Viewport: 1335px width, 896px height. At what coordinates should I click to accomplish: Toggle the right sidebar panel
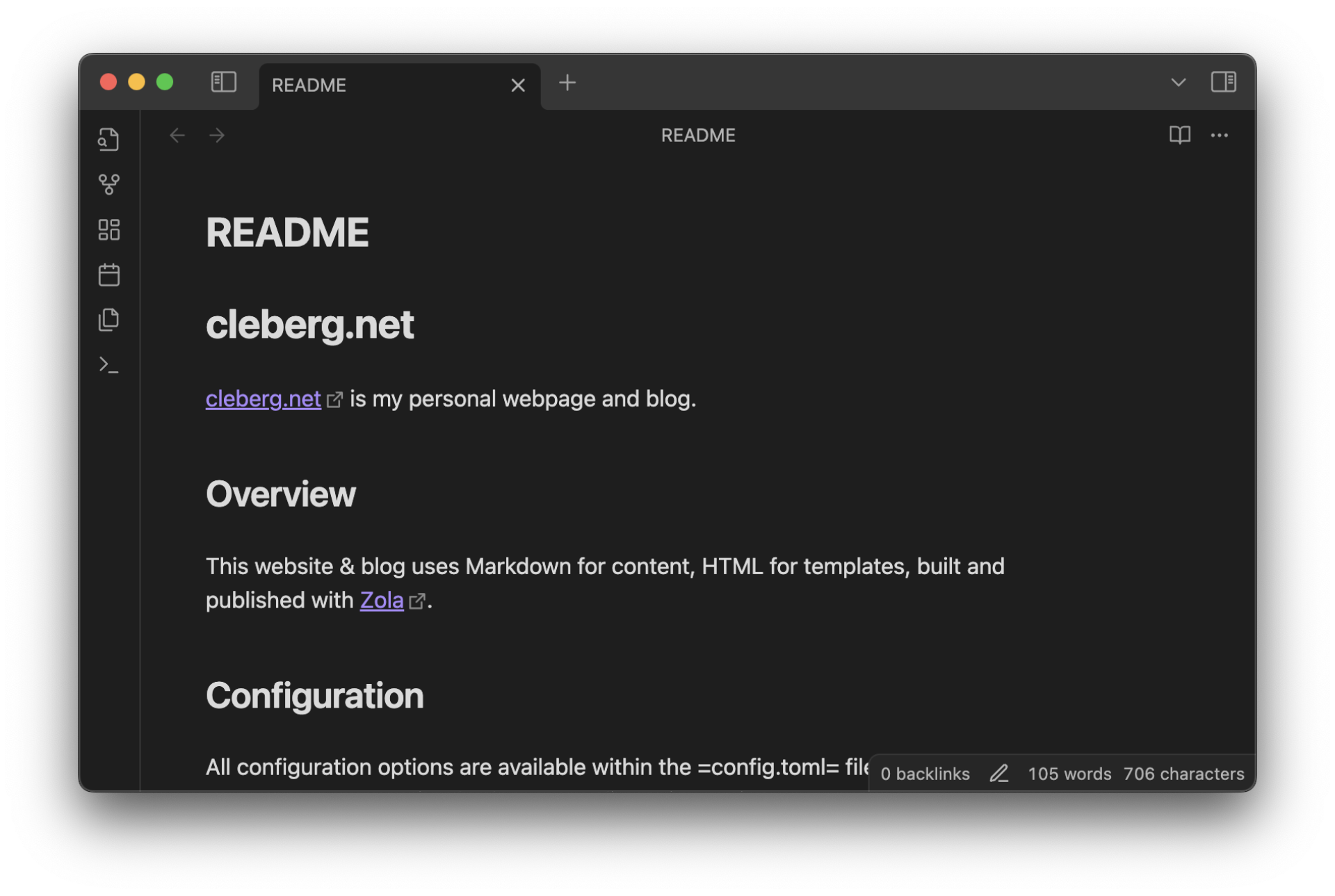(x=1224, y=82)
